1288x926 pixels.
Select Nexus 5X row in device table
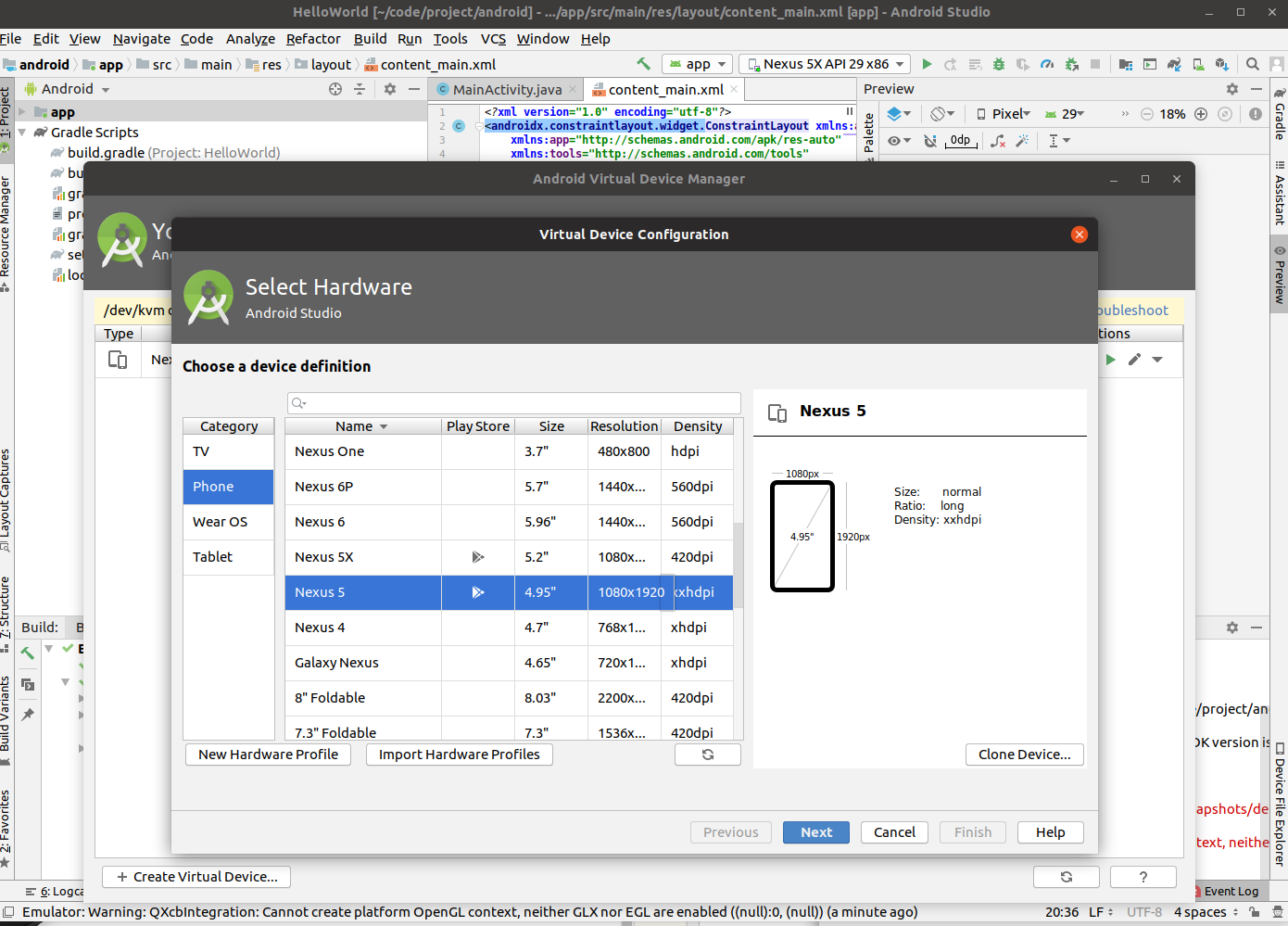point(509,557)
